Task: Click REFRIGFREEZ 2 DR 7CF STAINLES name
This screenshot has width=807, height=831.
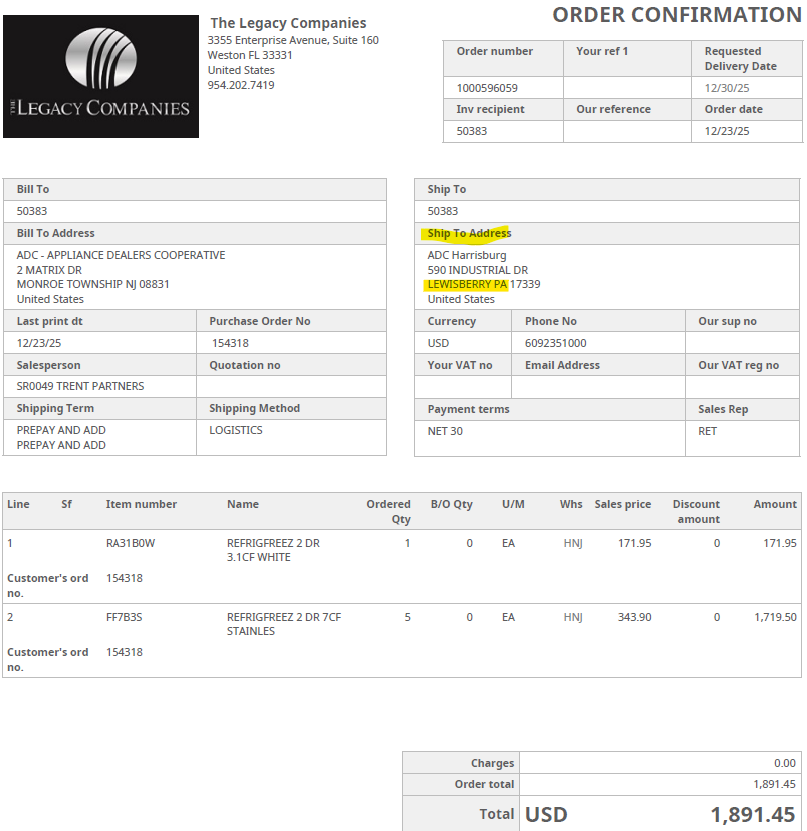Action: click(284, 624)
